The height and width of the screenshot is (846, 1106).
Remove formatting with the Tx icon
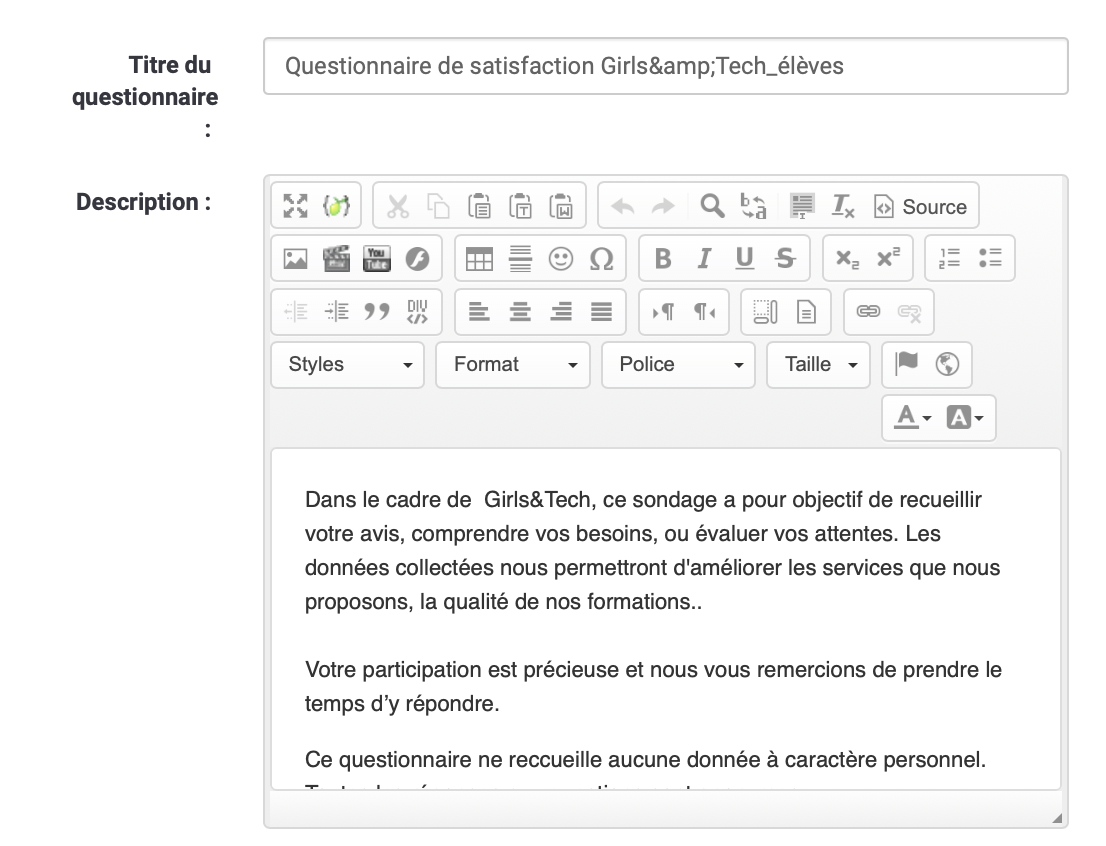(843, 206)
